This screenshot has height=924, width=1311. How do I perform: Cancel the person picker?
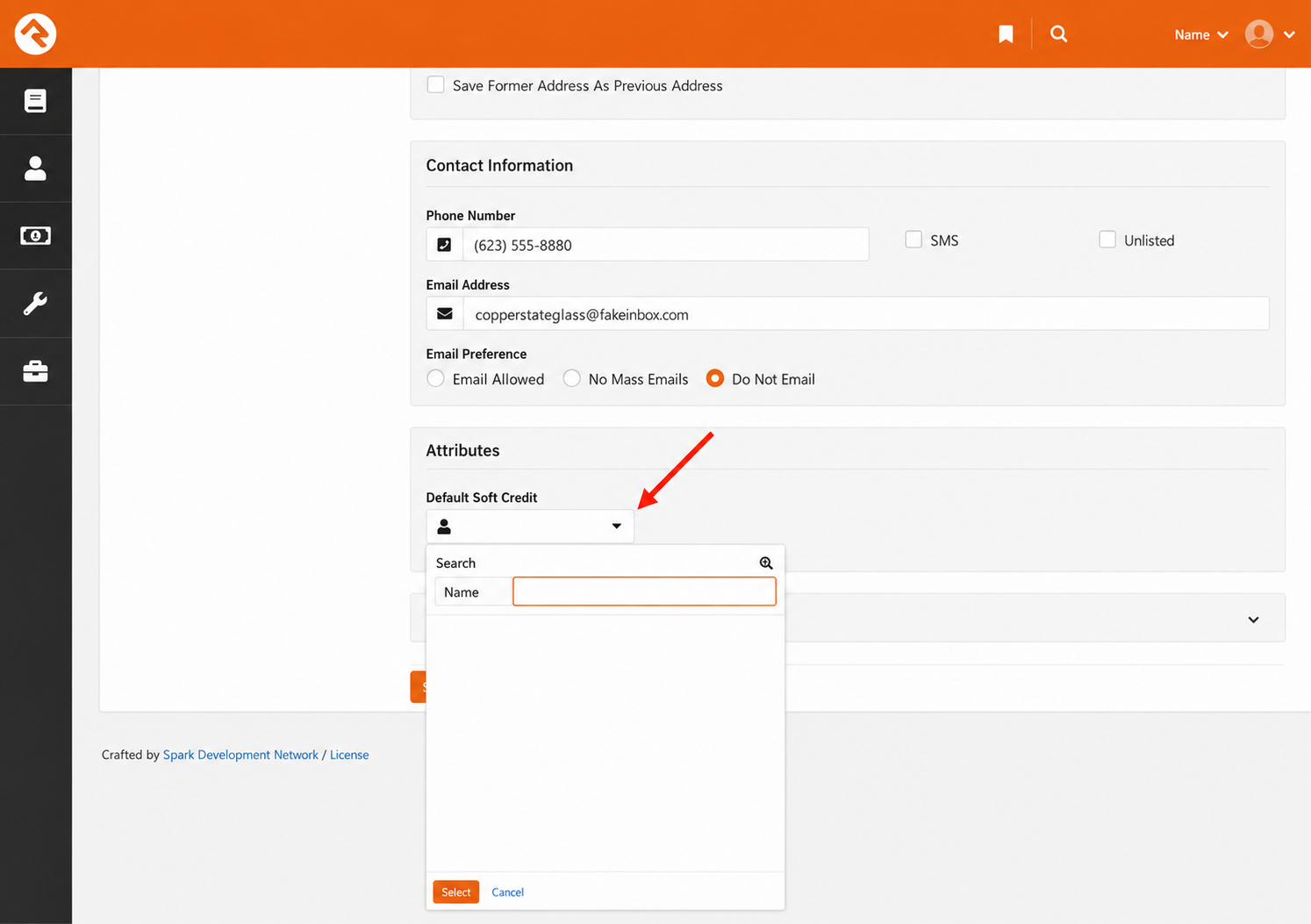click(x=507, y=892)
